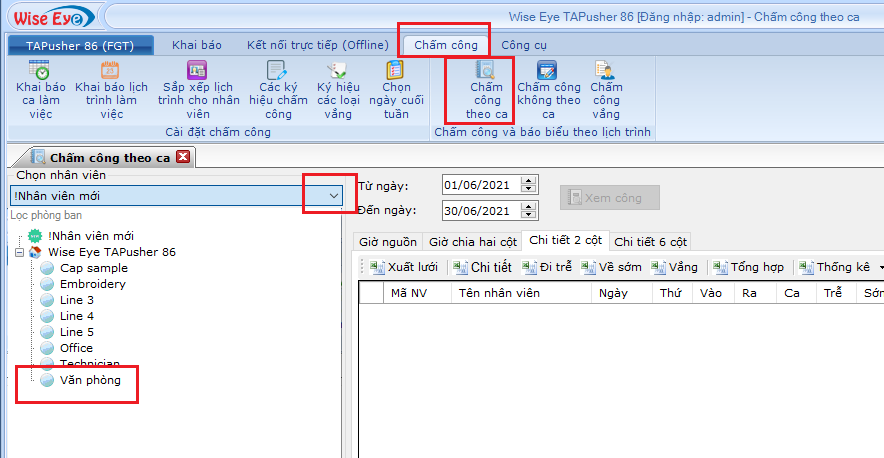Open Thống kê toolbar dropdown

(881, 268)
